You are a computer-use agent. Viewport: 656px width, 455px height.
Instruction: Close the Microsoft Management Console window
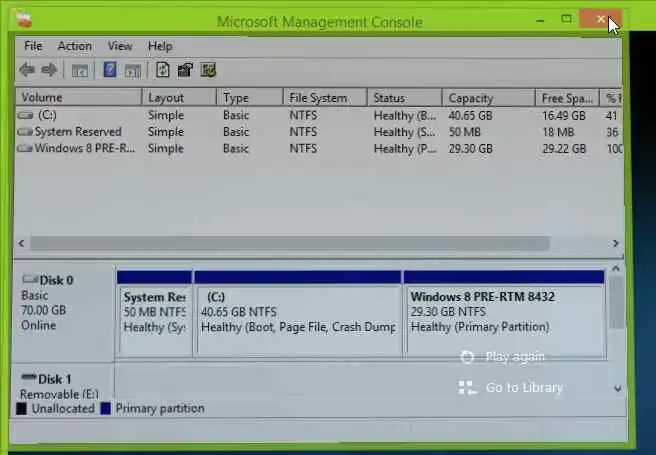click(x=601, y=19)
